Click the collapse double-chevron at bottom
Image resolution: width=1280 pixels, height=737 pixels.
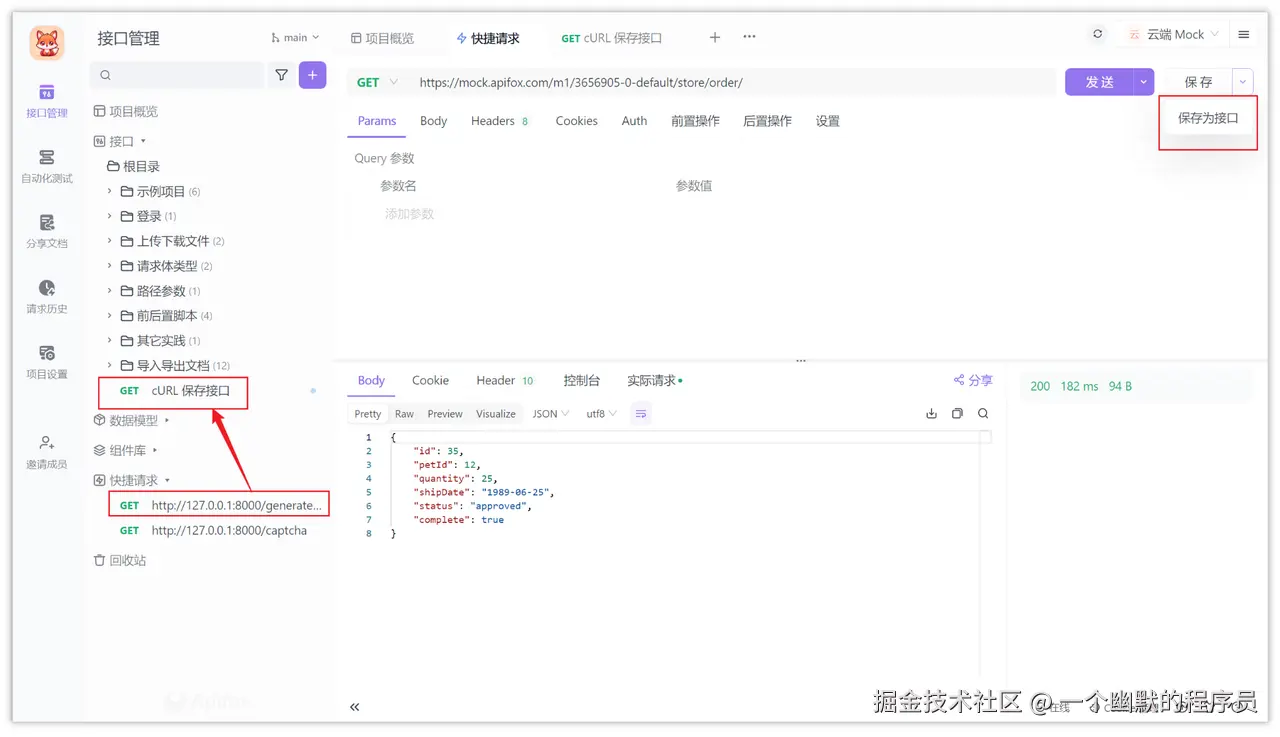coord(355,707)
